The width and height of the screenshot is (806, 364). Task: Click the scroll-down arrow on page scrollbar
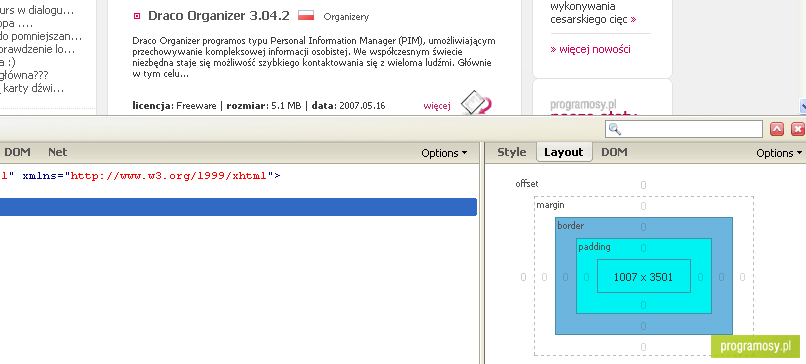click(x=802, y=106)
